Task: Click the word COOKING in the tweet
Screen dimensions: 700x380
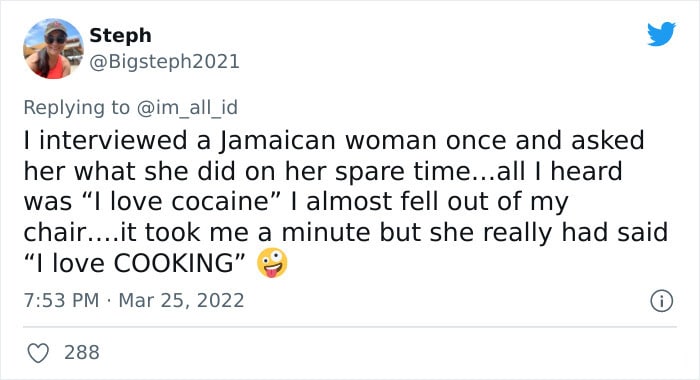Action: point(174,263)
